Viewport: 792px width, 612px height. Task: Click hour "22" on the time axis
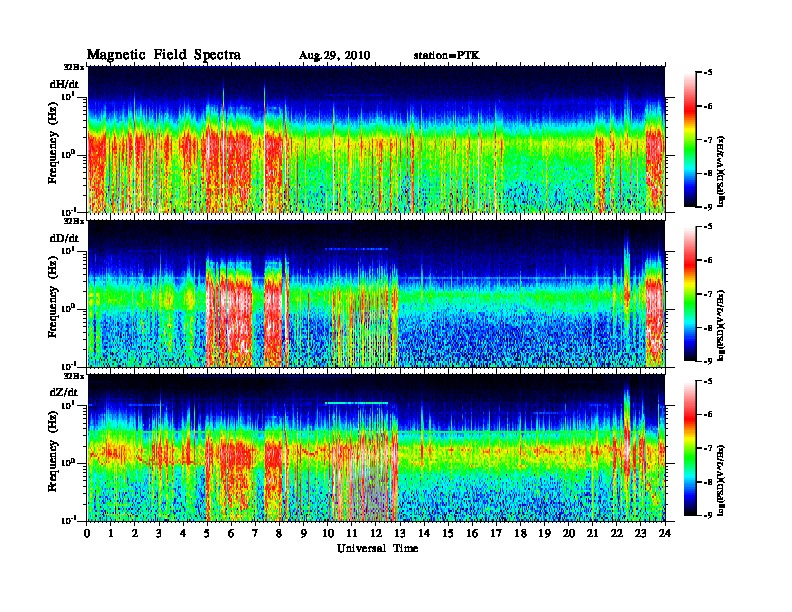tap(616, 533)
